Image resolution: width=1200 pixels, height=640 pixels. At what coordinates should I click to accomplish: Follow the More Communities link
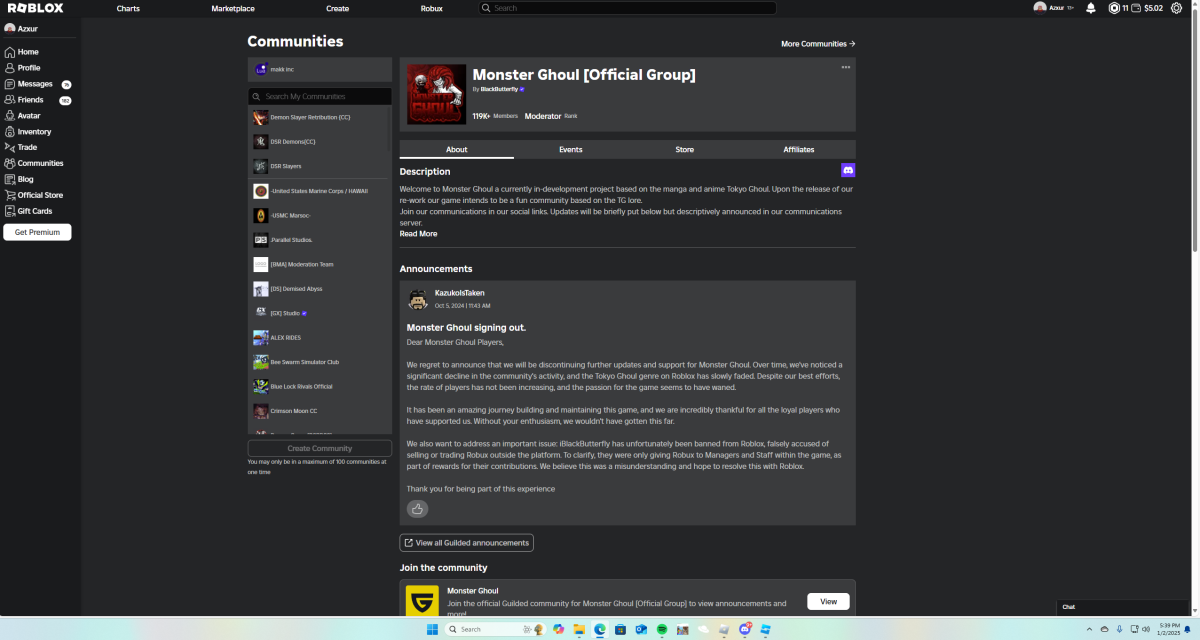[818, 44]
